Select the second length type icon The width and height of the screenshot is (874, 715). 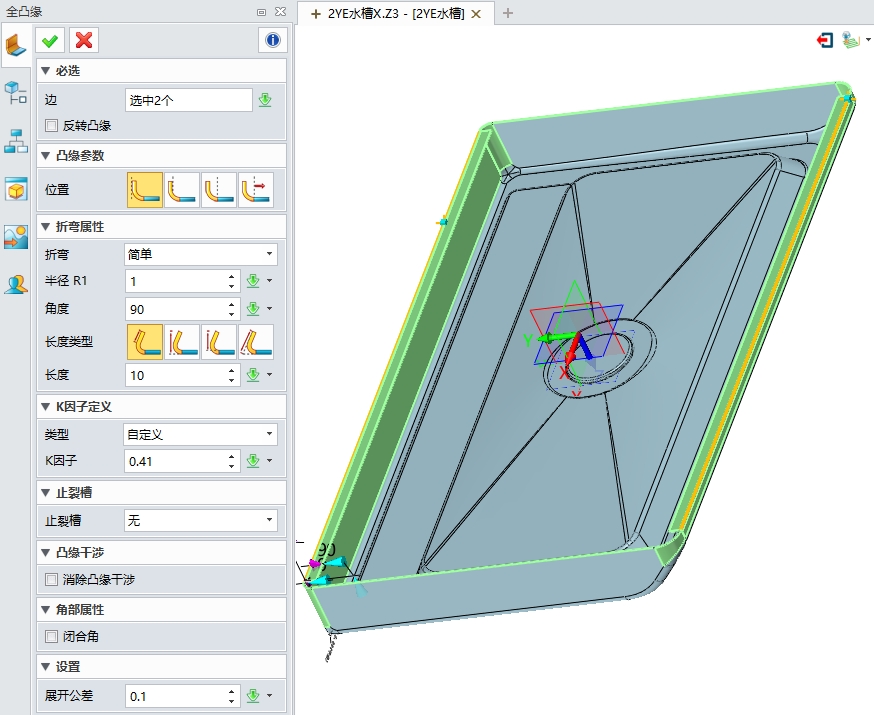182,342
